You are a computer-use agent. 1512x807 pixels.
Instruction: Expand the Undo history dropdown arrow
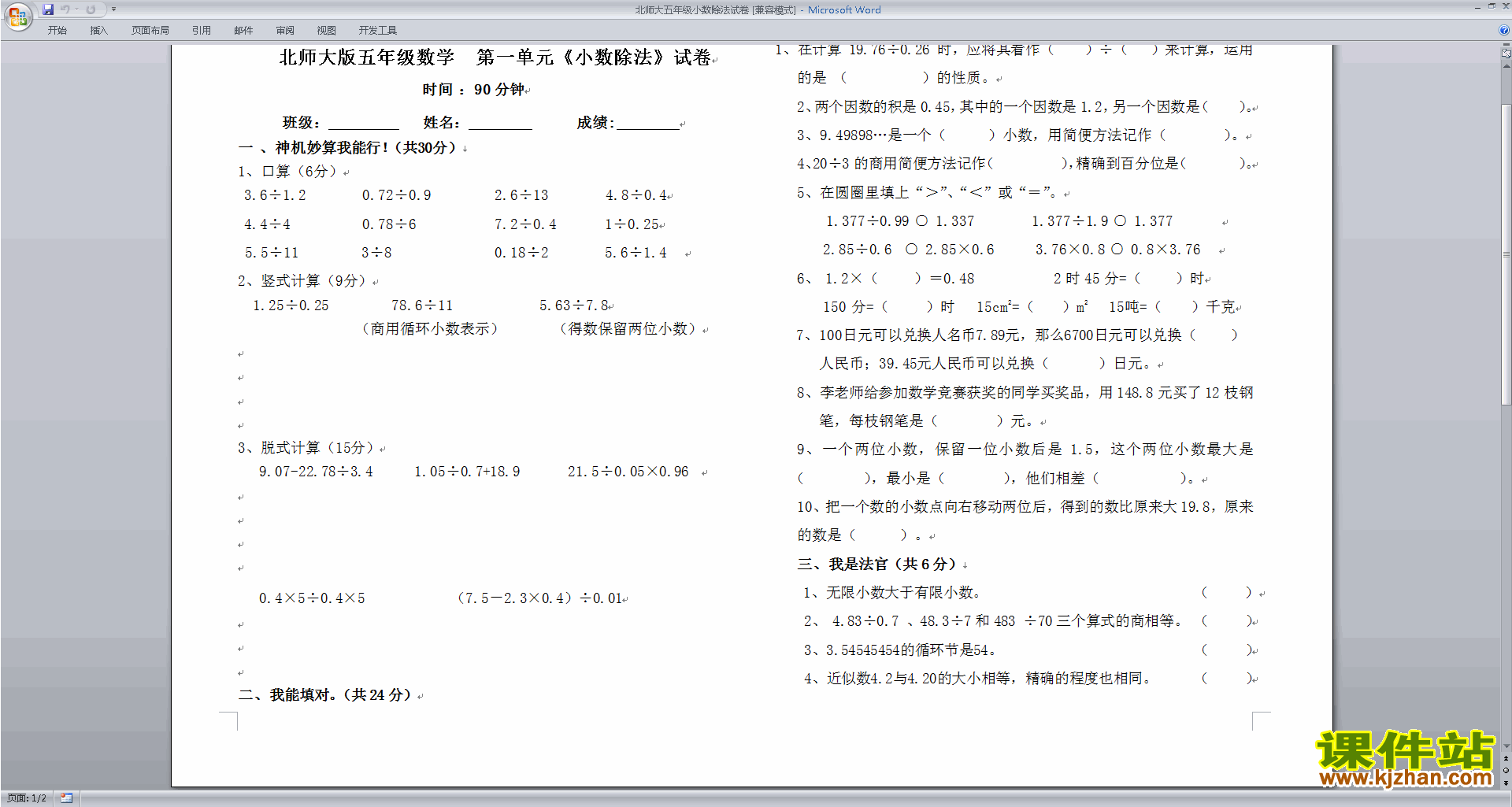[x=76, y=9]
